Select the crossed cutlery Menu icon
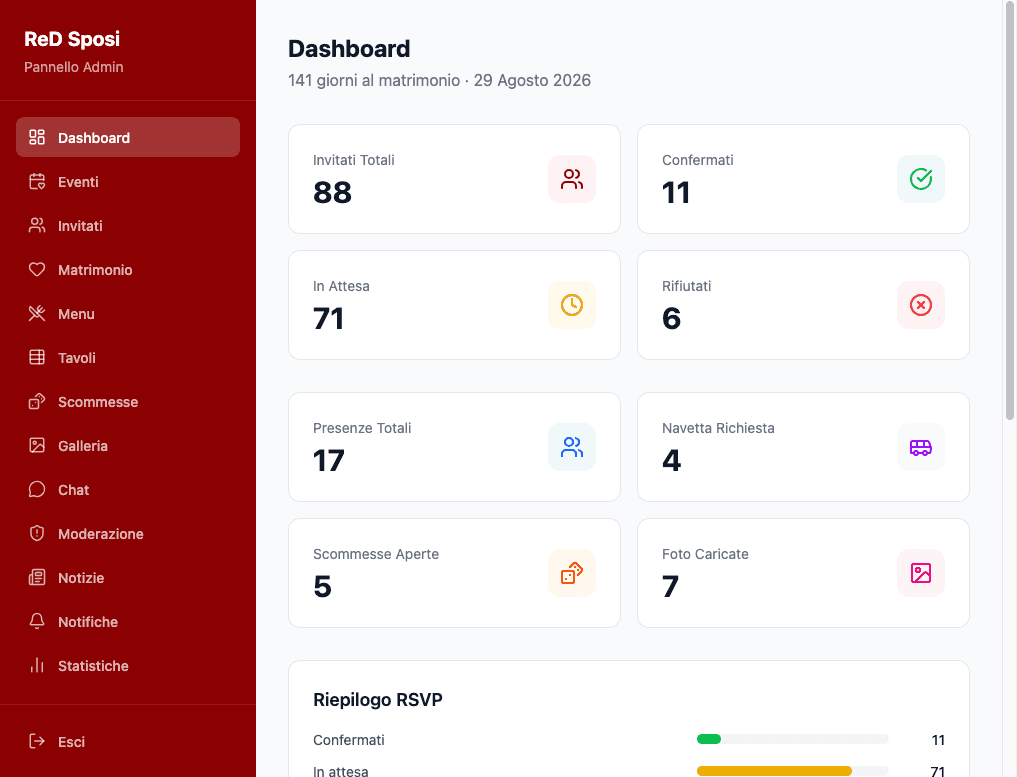This screenshot has height=777, width=1017. pos(35,313)
